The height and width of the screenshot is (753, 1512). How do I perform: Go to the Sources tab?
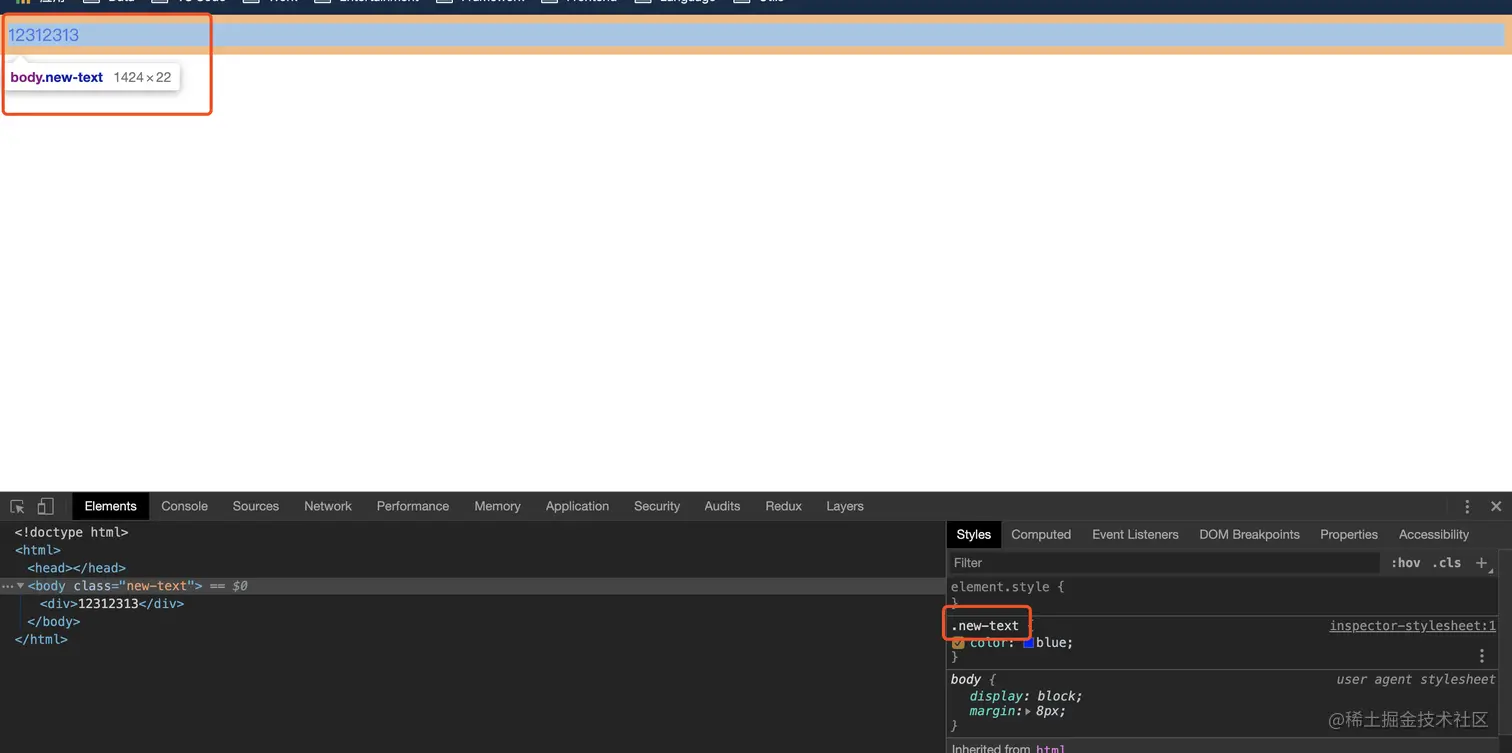[x=256, y=506]
